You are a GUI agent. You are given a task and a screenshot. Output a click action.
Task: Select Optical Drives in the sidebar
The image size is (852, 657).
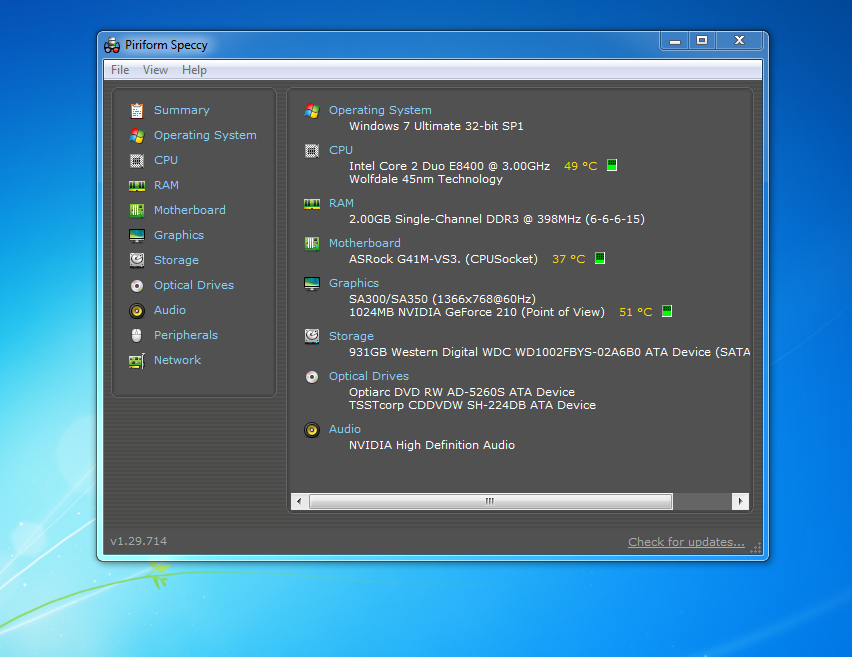193,285
